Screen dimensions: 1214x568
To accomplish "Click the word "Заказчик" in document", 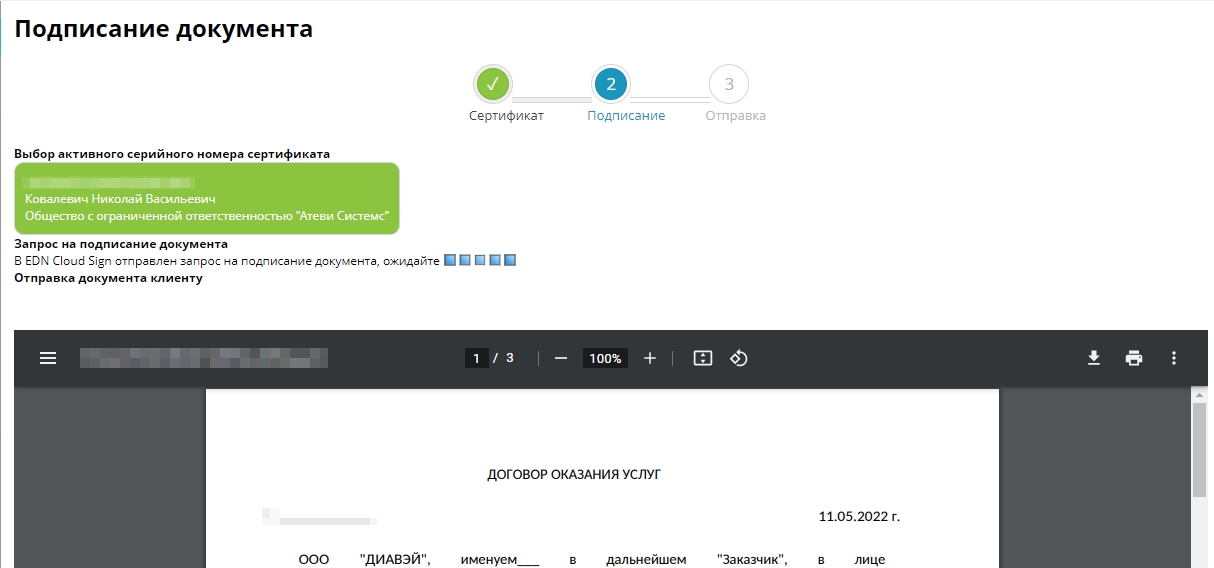I will point(752,560).
